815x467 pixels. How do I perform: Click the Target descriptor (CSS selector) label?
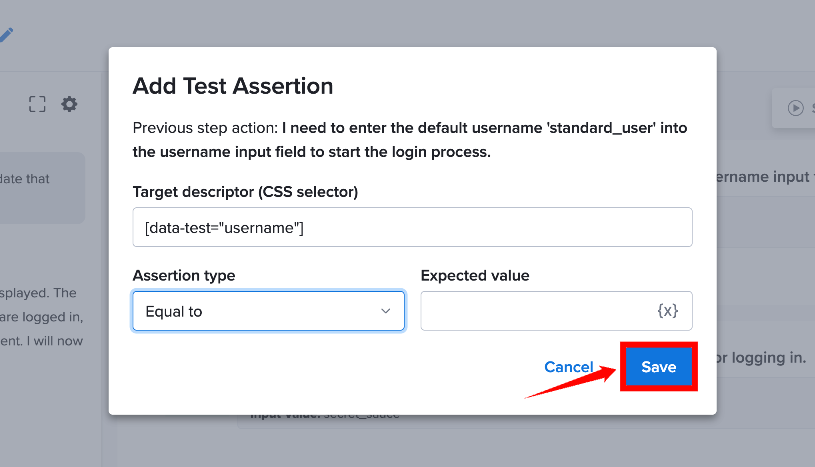coord(245,192)
